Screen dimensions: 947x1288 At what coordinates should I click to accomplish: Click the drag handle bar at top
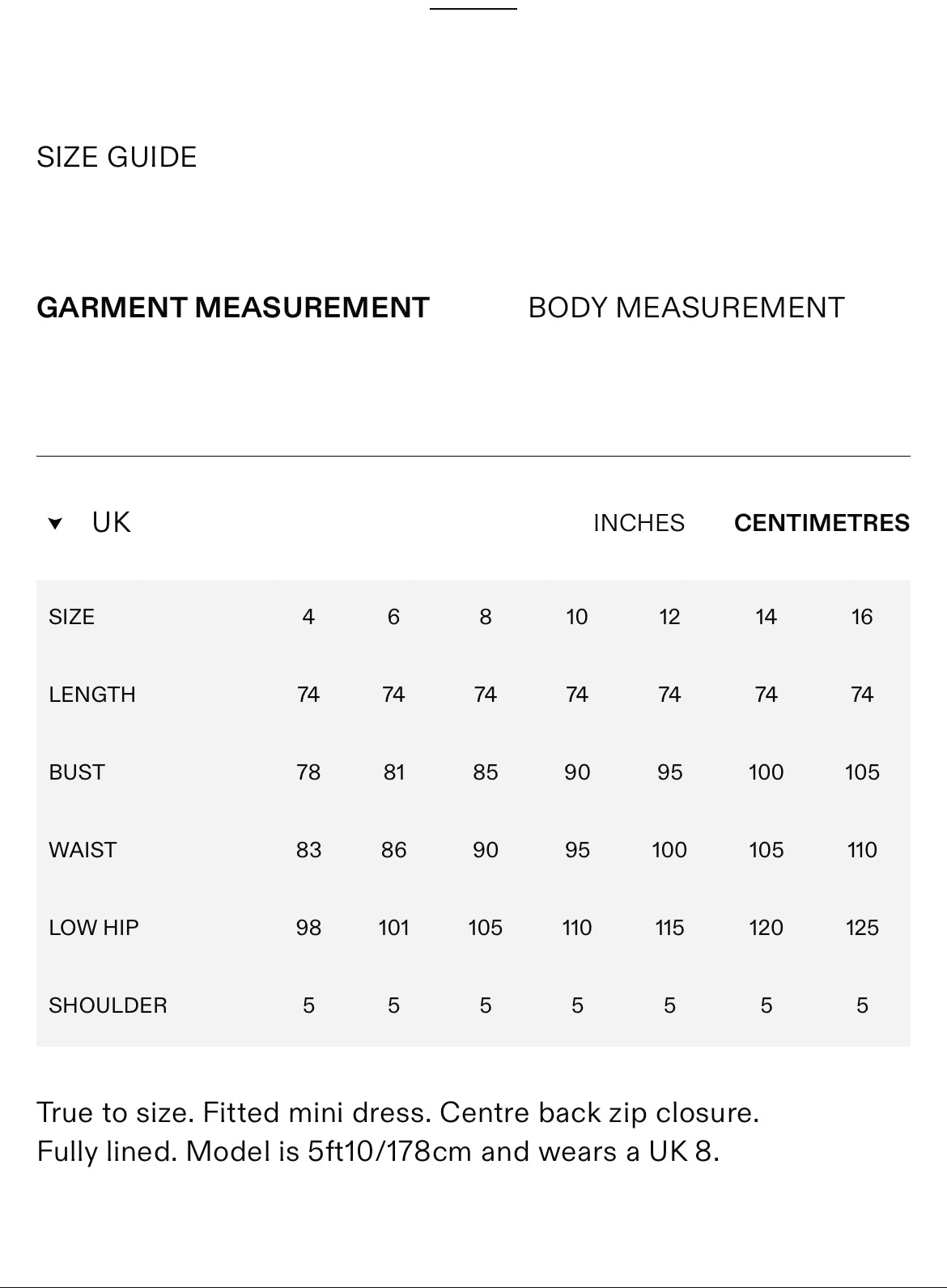(x=473, y=8)
